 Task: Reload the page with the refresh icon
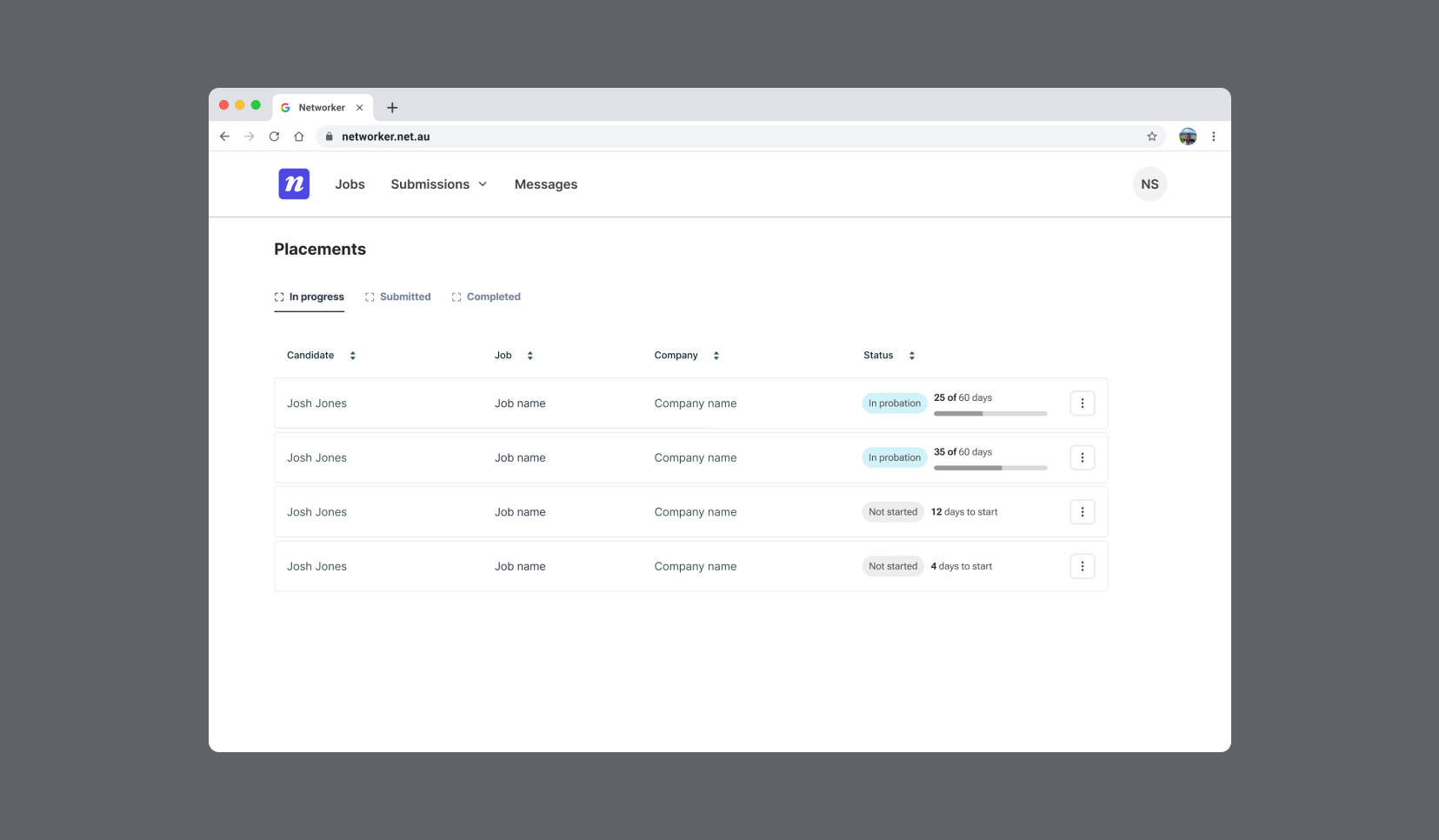(274, 137)
